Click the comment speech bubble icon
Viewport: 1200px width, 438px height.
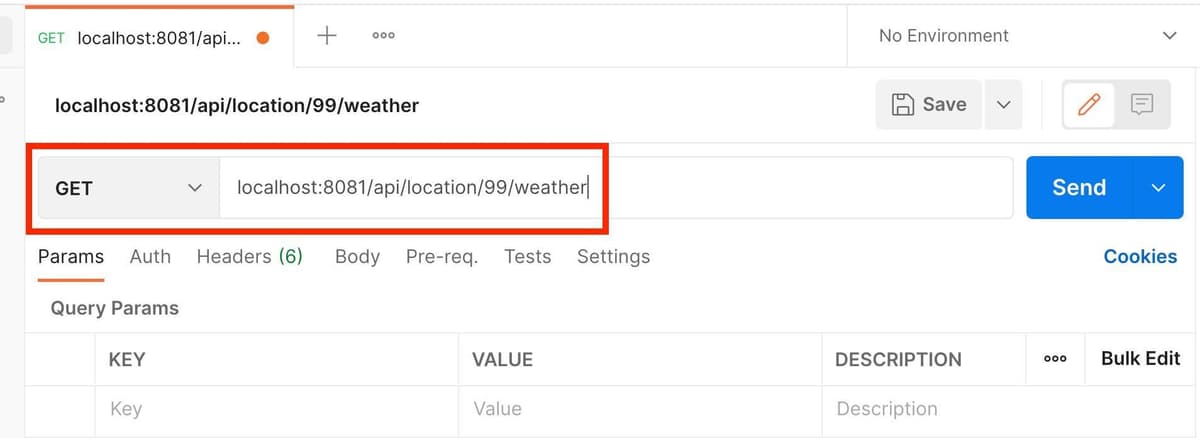coord(1142,104)
